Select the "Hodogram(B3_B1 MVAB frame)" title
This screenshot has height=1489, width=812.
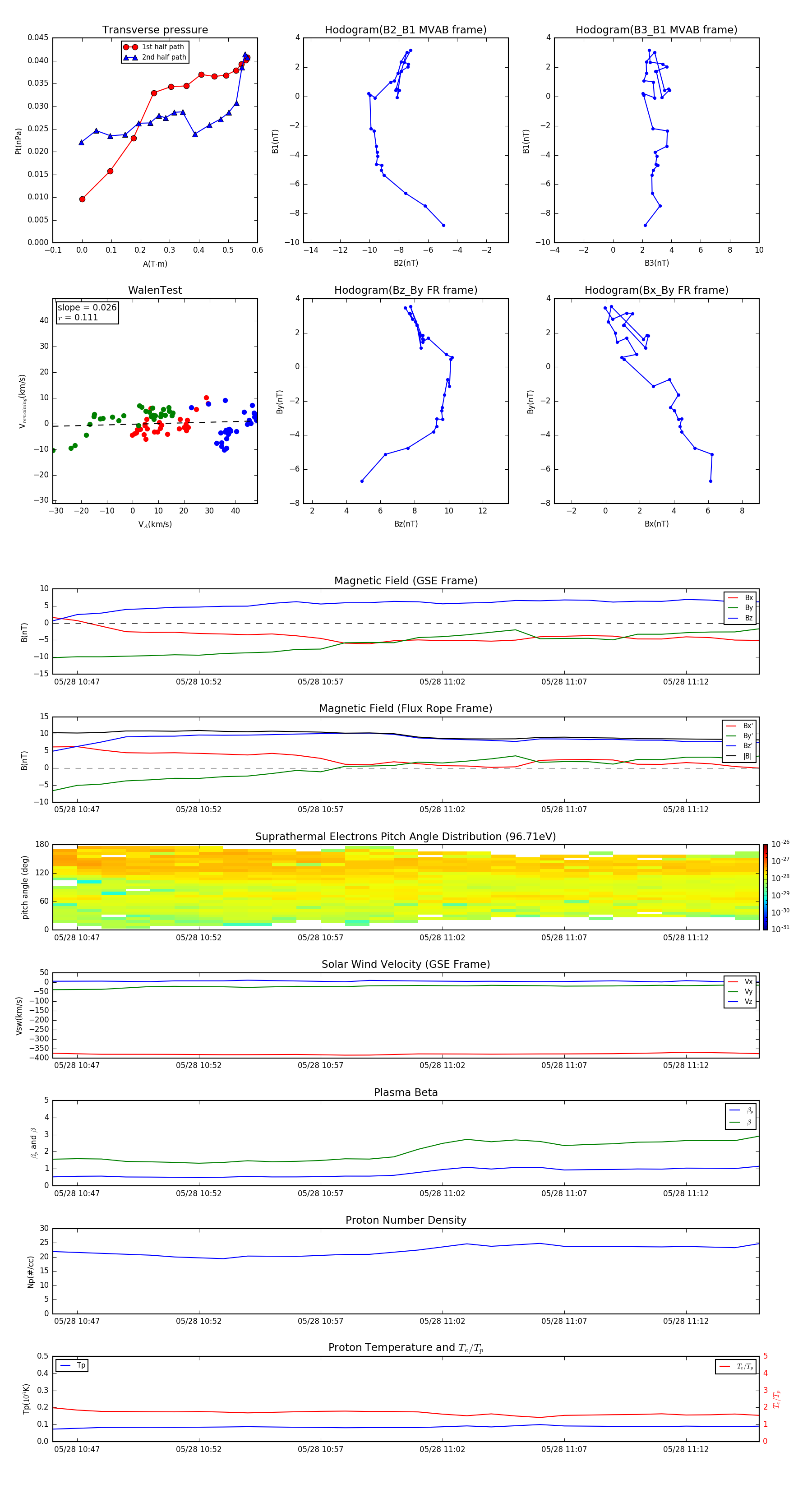656,30
